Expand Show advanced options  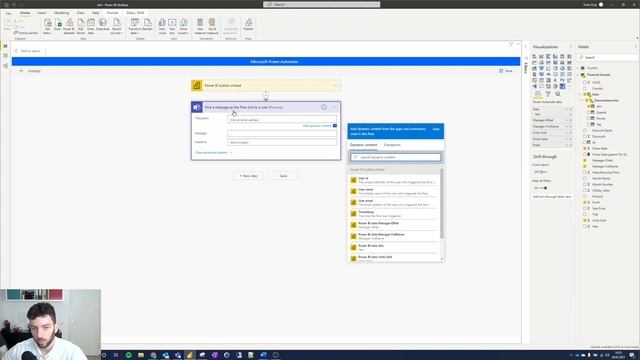[213, 152]
